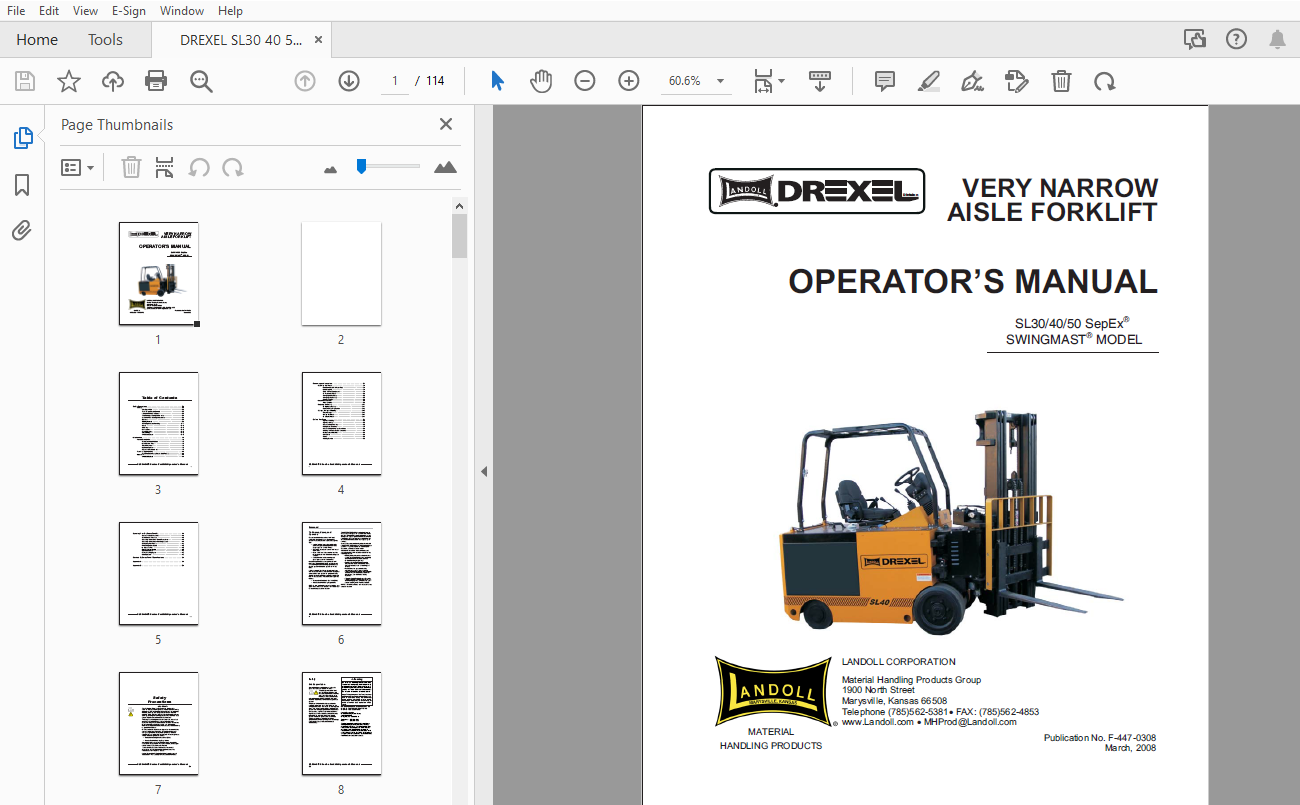
Task: Select page 6 thumbnail
Action: pos(341,574)
